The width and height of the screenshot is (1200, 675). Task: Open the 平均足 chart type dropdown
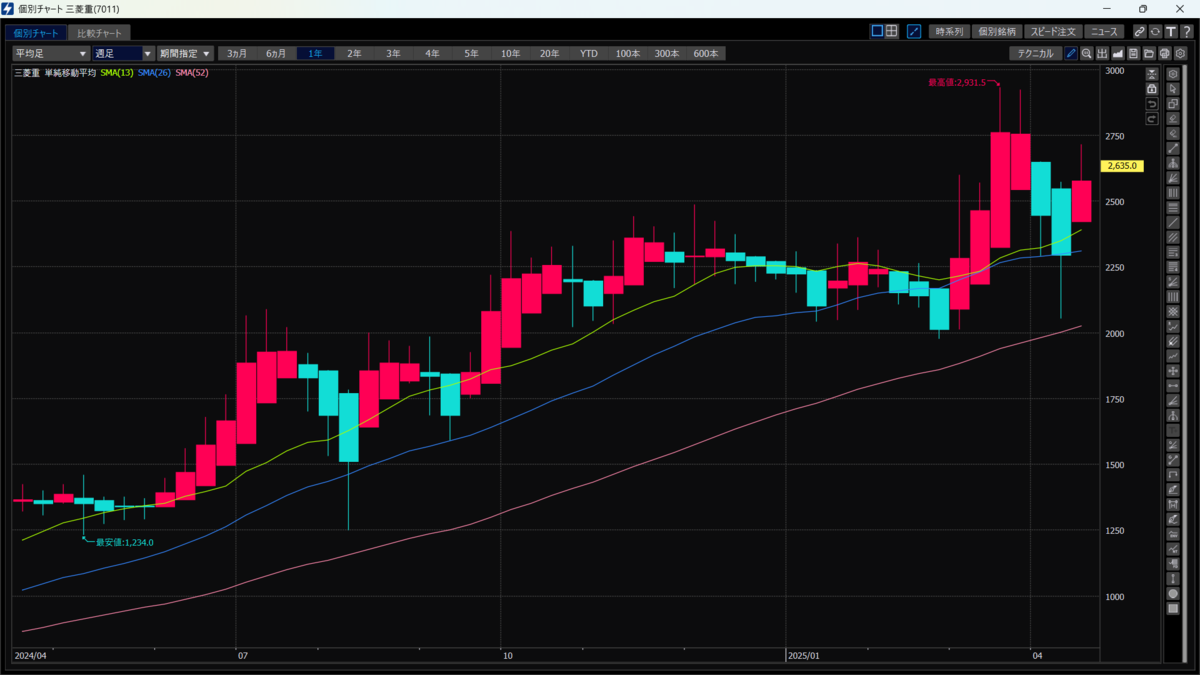(50, 53)
